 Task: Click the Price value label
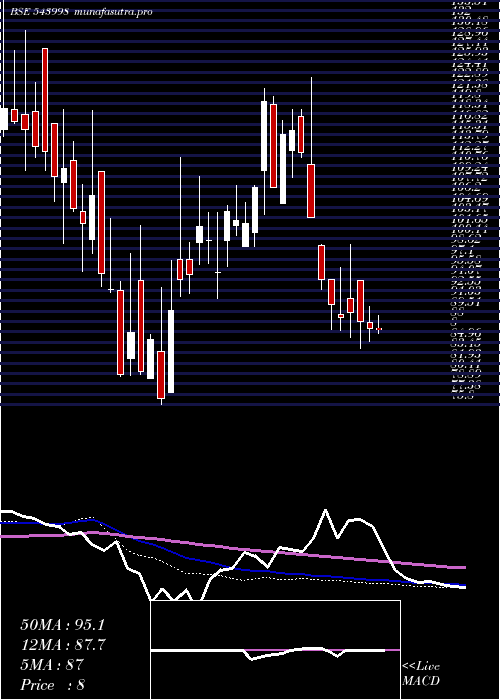53,685
